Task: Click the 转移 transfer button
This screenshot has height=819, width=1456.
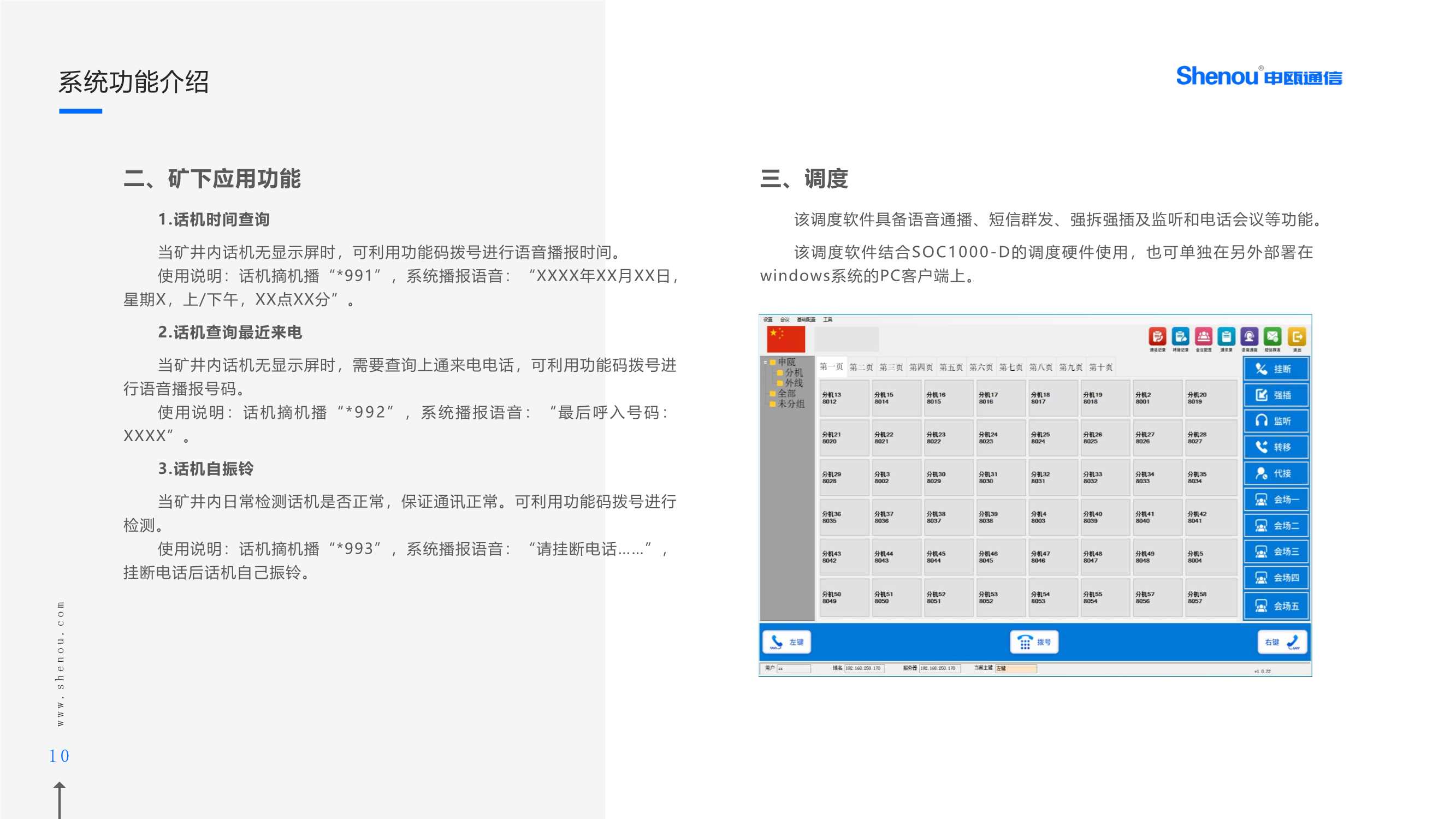Action: pos(1276,447)
